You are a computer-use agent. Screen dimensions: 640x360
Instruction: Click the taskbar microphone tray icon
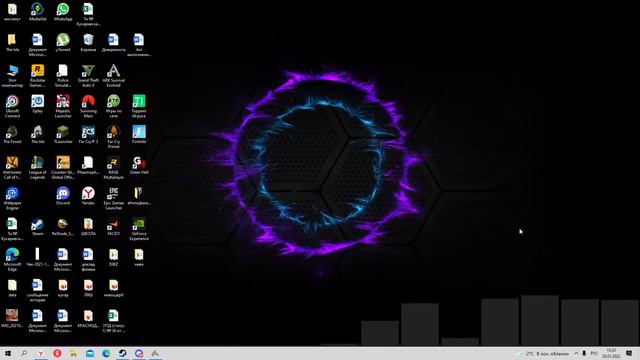pos(584,353)
